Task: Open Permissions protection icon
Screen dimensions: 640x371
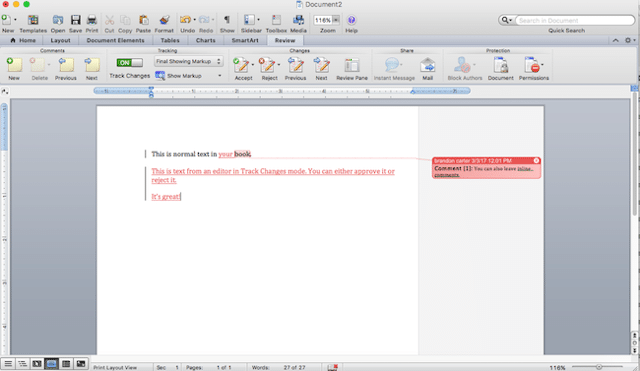Action: [x=532, y=65]
